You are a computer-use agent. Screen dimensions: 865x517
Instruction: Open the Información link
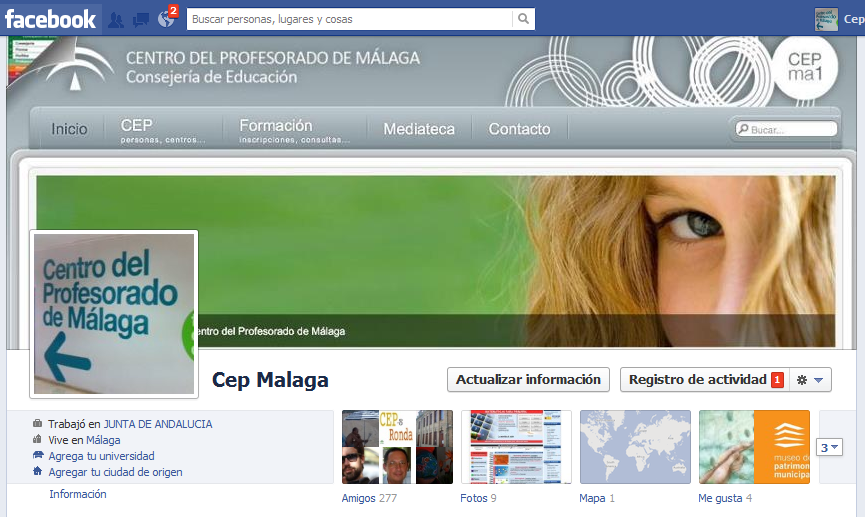point(78,494)
